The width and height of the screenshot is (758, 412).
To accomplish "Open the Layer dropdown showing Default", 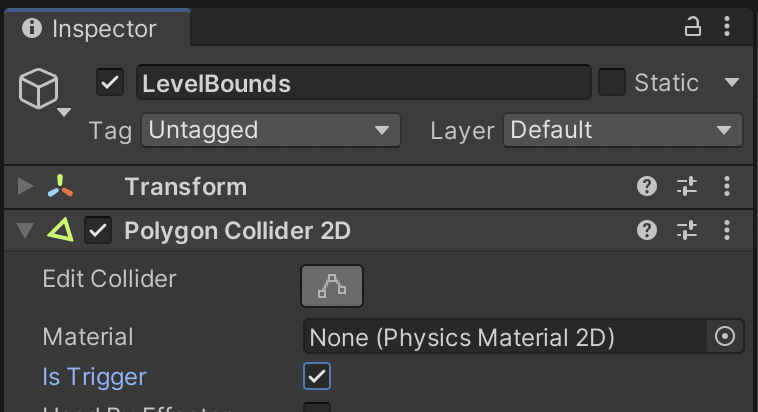I will tap(623, 130).
